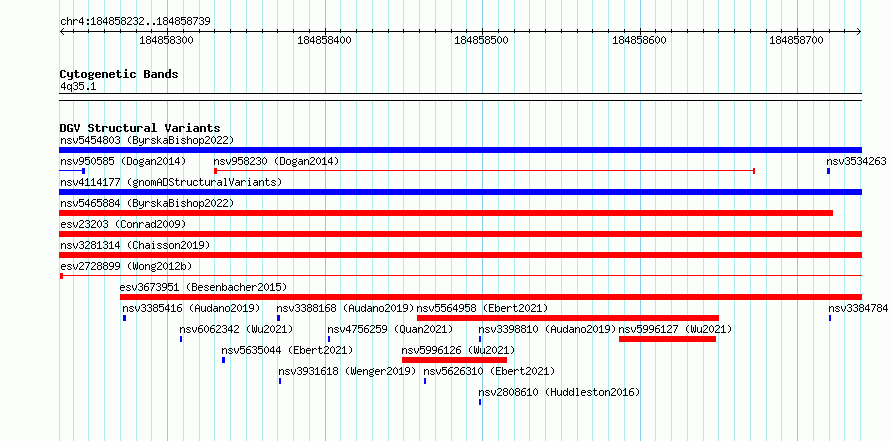This screenshot has height=441, width=890.
Task: Select the blue nsv3931618 marker
Action: [280, 381]
